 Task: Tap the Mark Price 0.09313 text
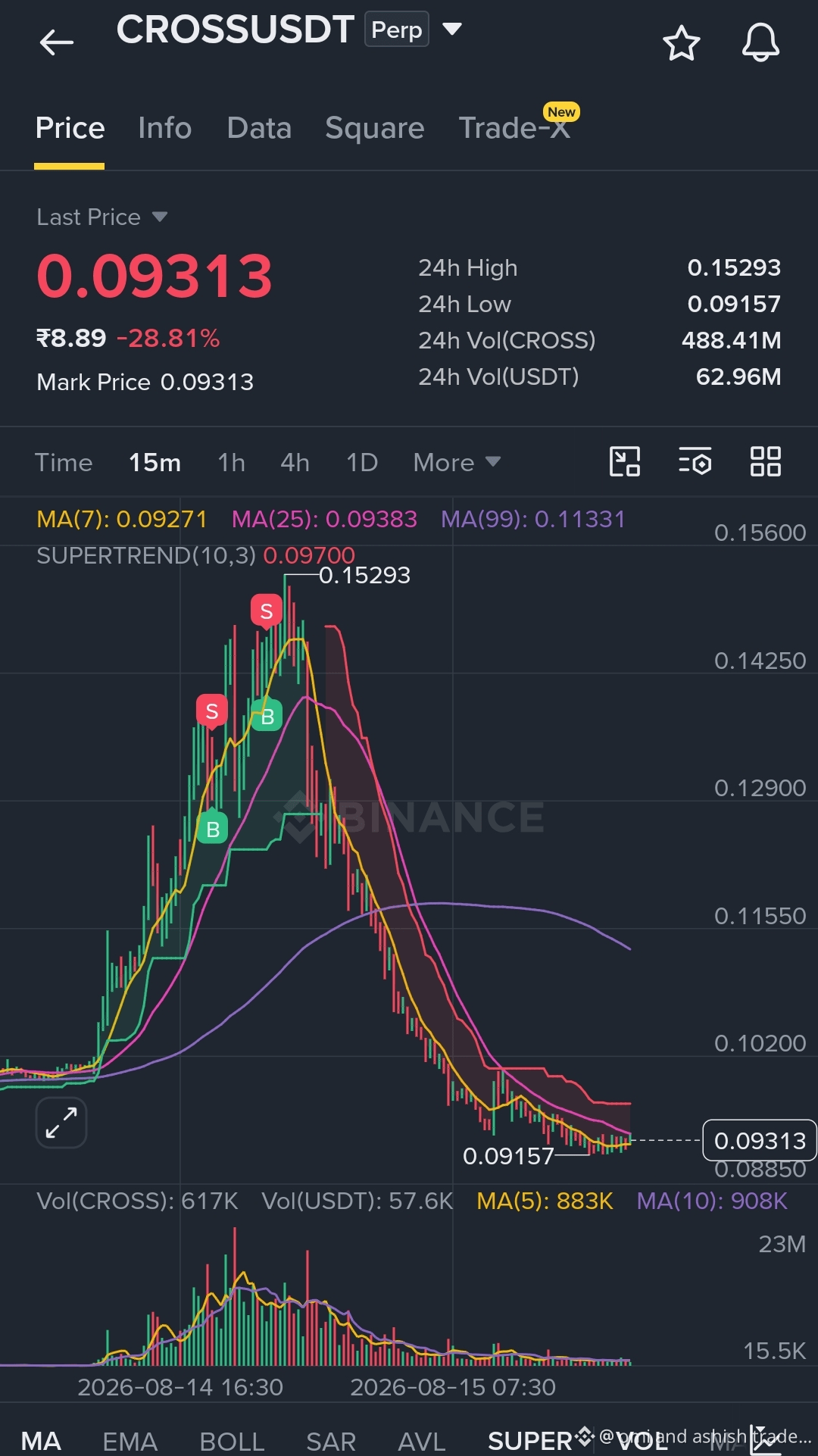[x=145, y=382]
